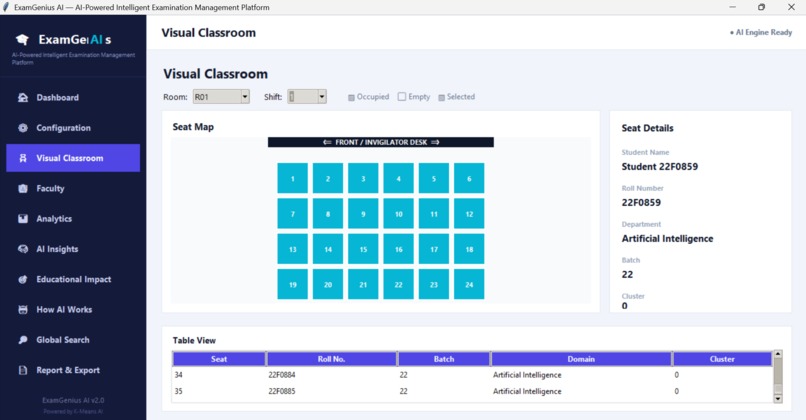
Task: Sort table by Batch column header
Action: [444, 359]
